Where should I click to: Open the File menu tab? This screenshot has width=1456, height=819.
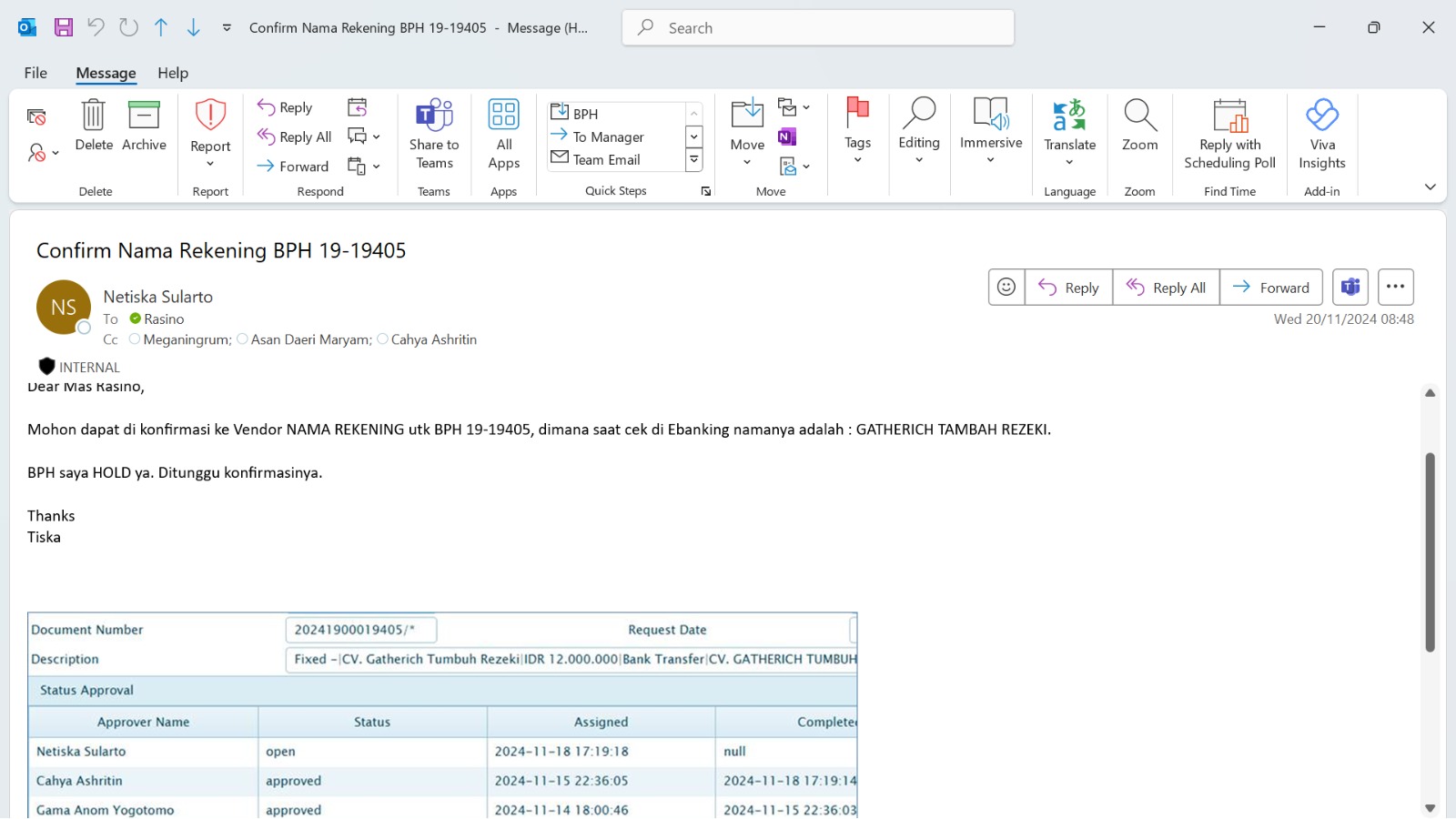coord(35,73)
